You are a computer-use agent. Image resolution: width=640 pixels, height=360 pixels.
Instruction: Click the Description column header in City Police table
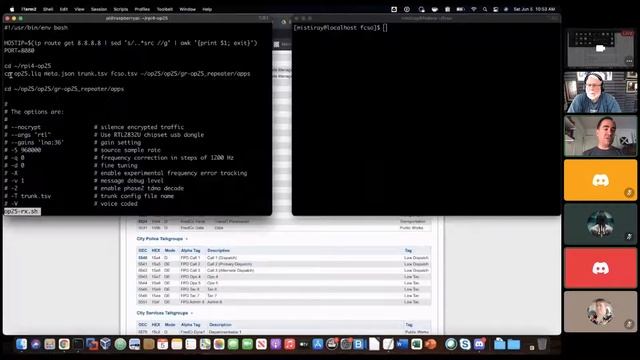pos(218,250)
